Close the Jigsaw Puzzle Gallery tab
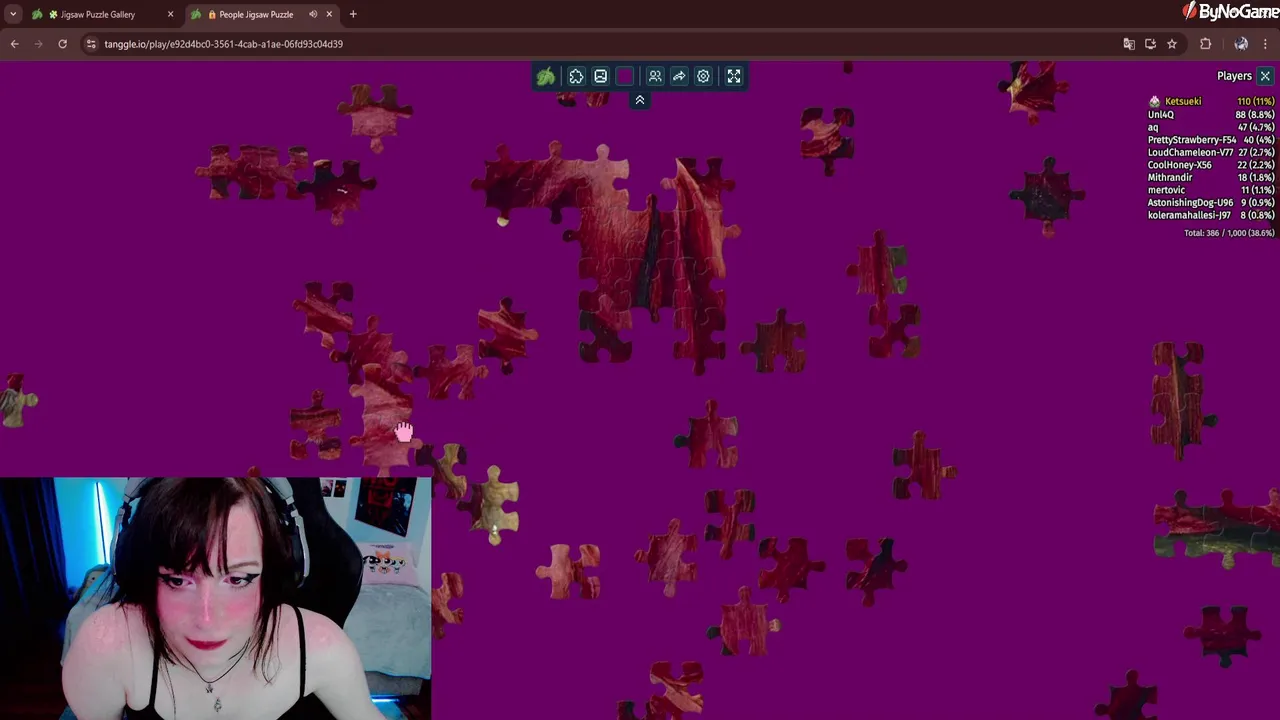The image size is (1280, 720). (170, 14)
